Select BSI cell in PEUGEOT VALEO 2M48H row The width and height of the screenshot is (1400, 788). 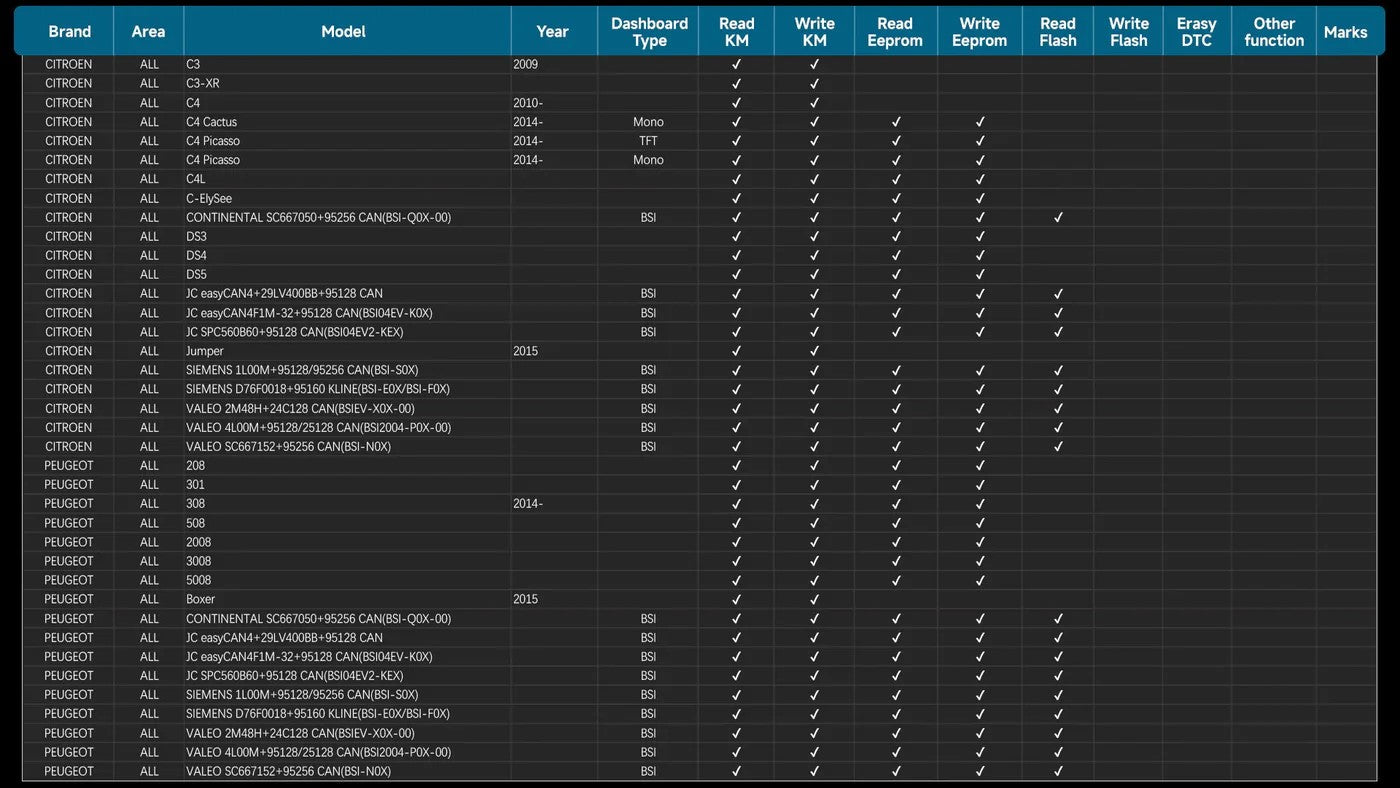coord(649,733)
